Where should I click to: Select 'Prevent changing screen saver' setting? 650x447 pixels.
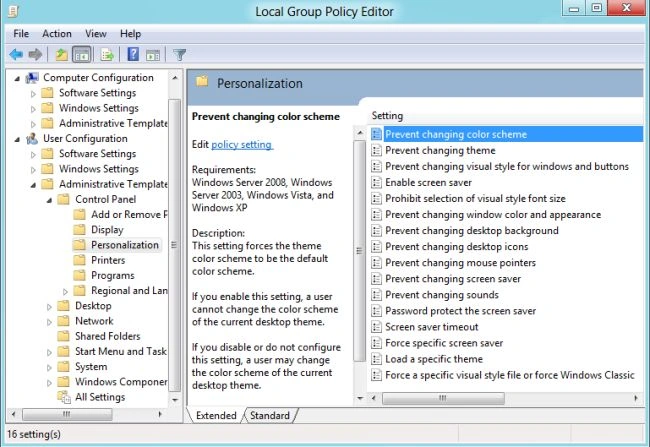453,279
